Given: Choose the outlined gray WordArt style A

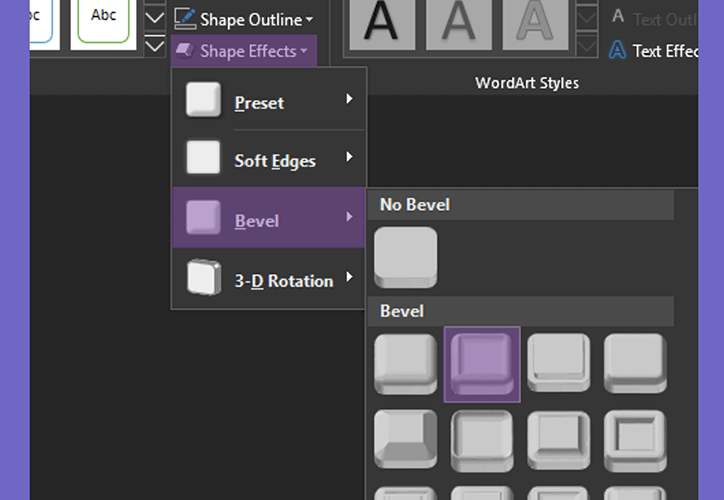Looking at the screenshot, I should click(535, 24).
